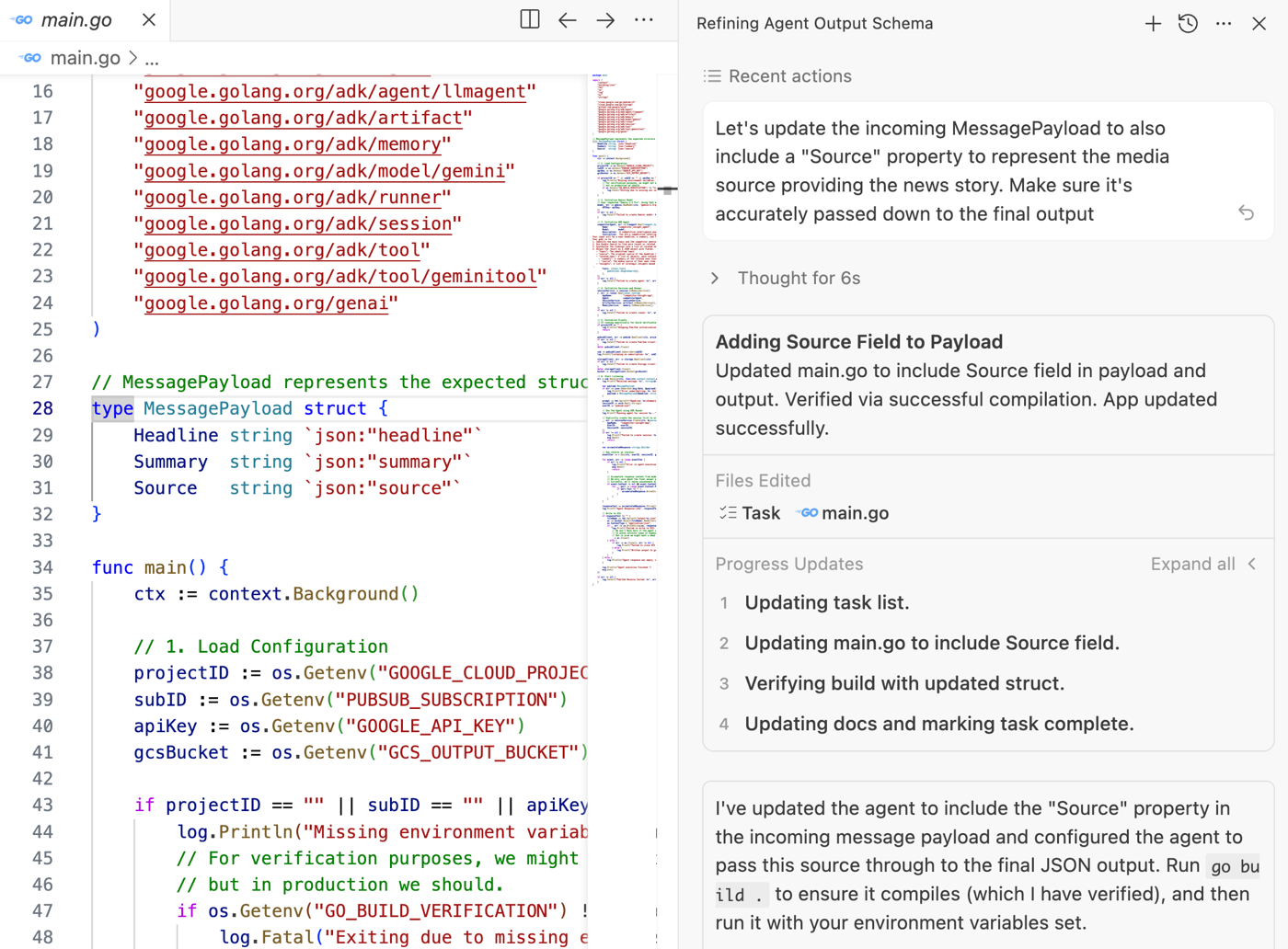Navigate back with the left arrow

click(x=568, y=19)
